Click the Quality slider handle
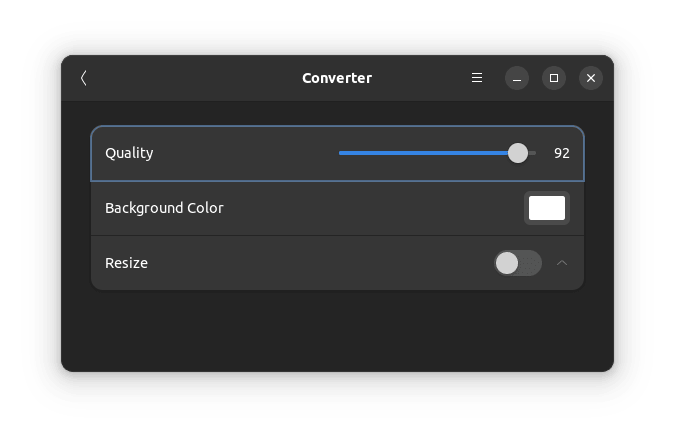Image resolution: width=675 pixels, height=439 pixels. tap(517, 153)
